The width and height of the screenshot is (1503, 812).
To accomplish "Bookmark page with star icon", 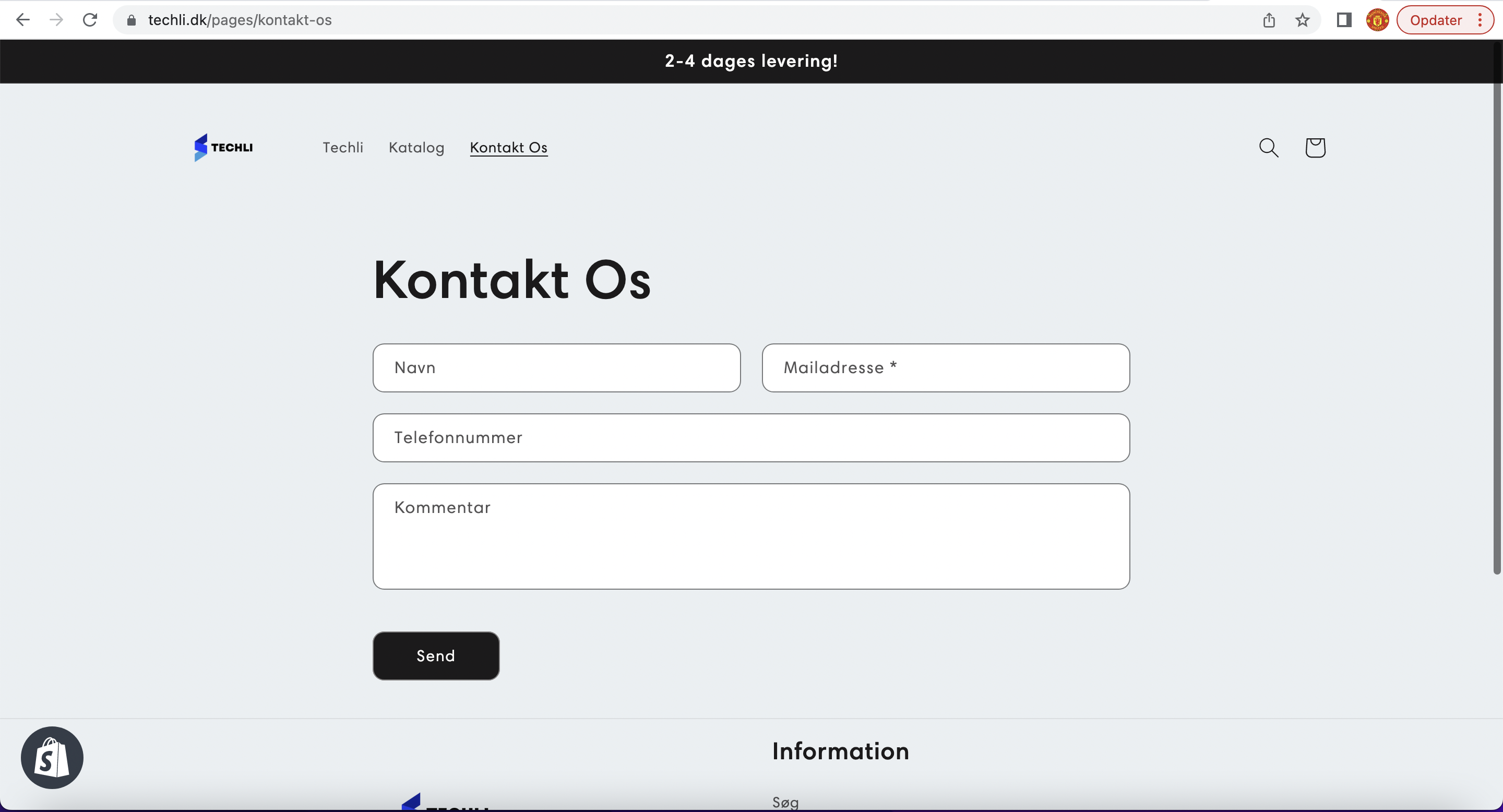I will (1302, 20).
